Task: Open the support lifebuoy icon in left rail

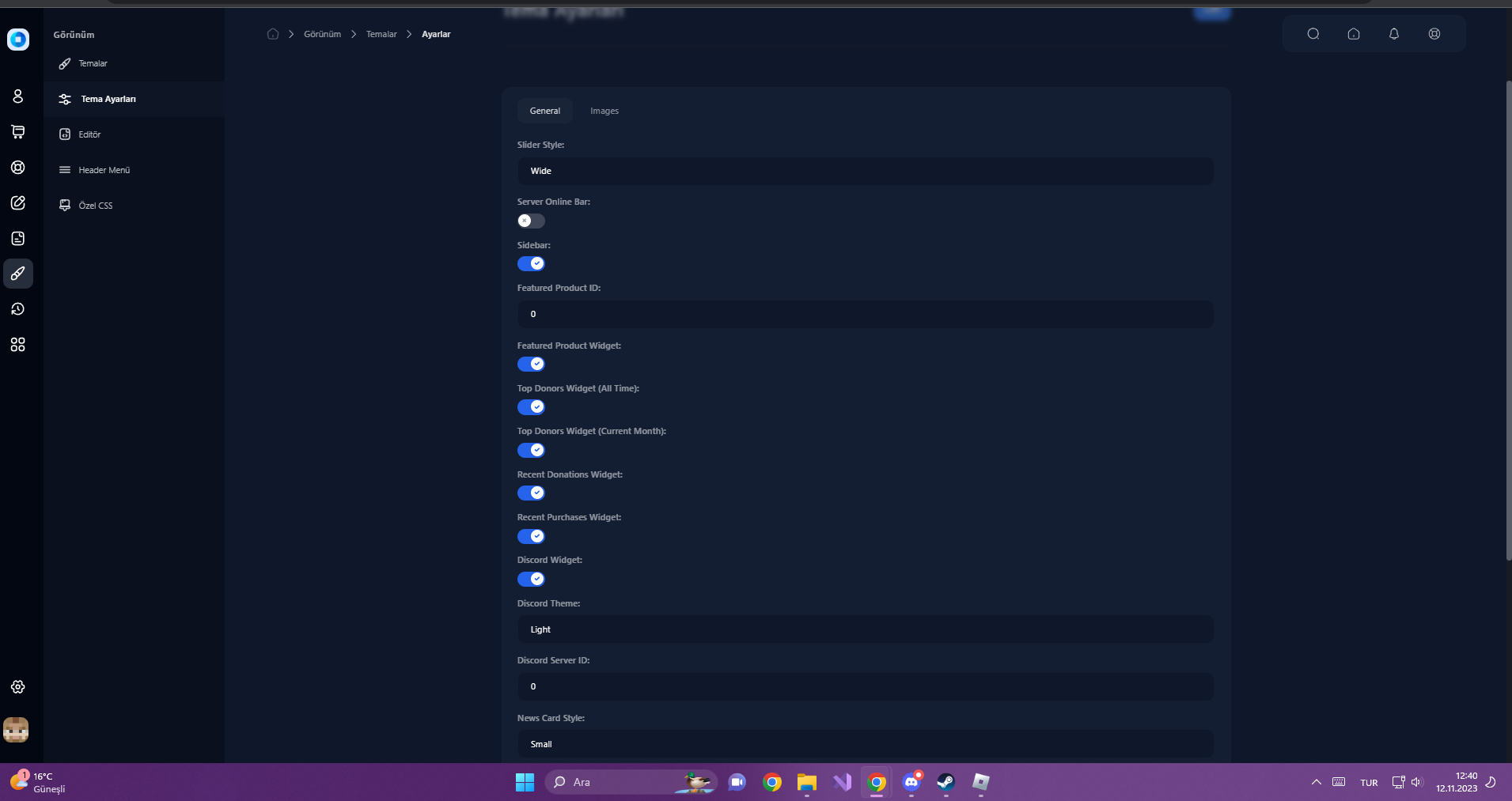Action: click(18, 168)
